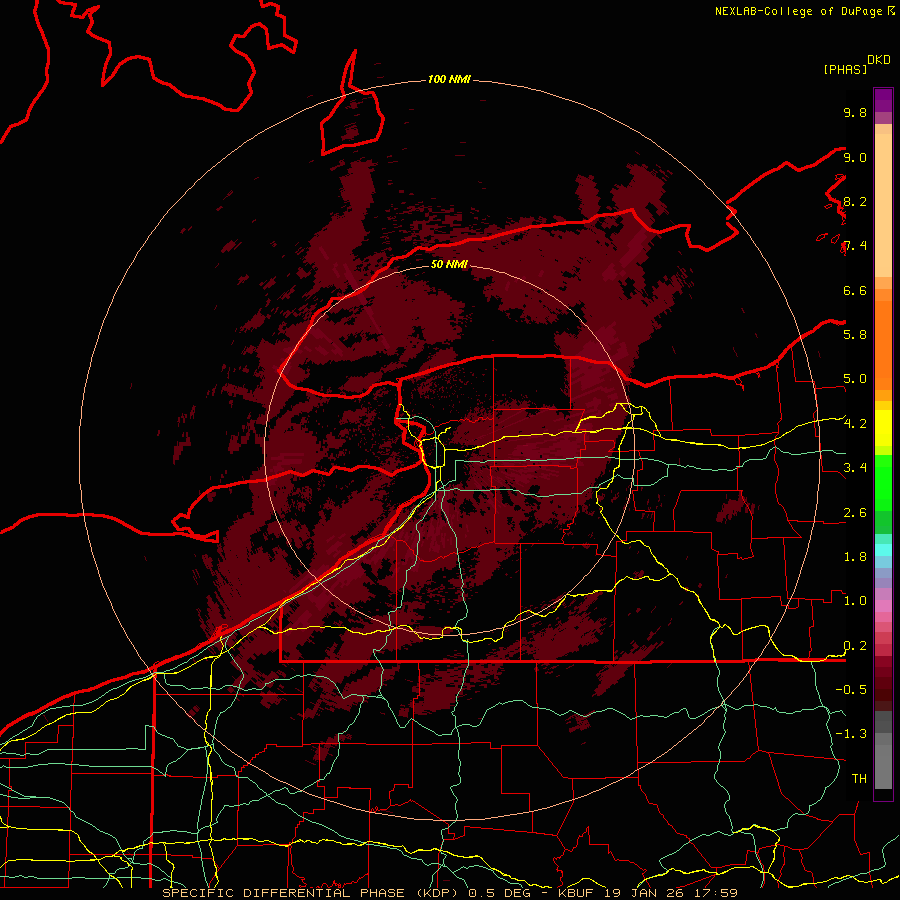The image size is (900, 900).
Task: Select the 2.6 value on color scale
Action: click(855, 513)
